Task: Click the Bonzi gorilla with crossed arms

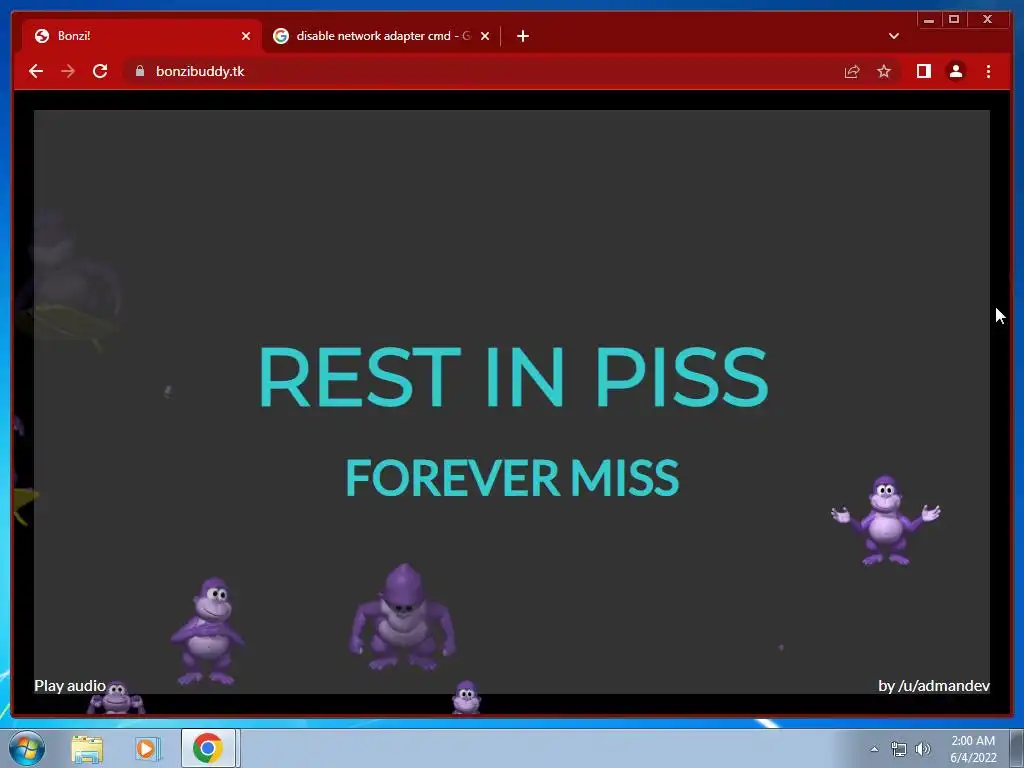Action: click(208, 631)
